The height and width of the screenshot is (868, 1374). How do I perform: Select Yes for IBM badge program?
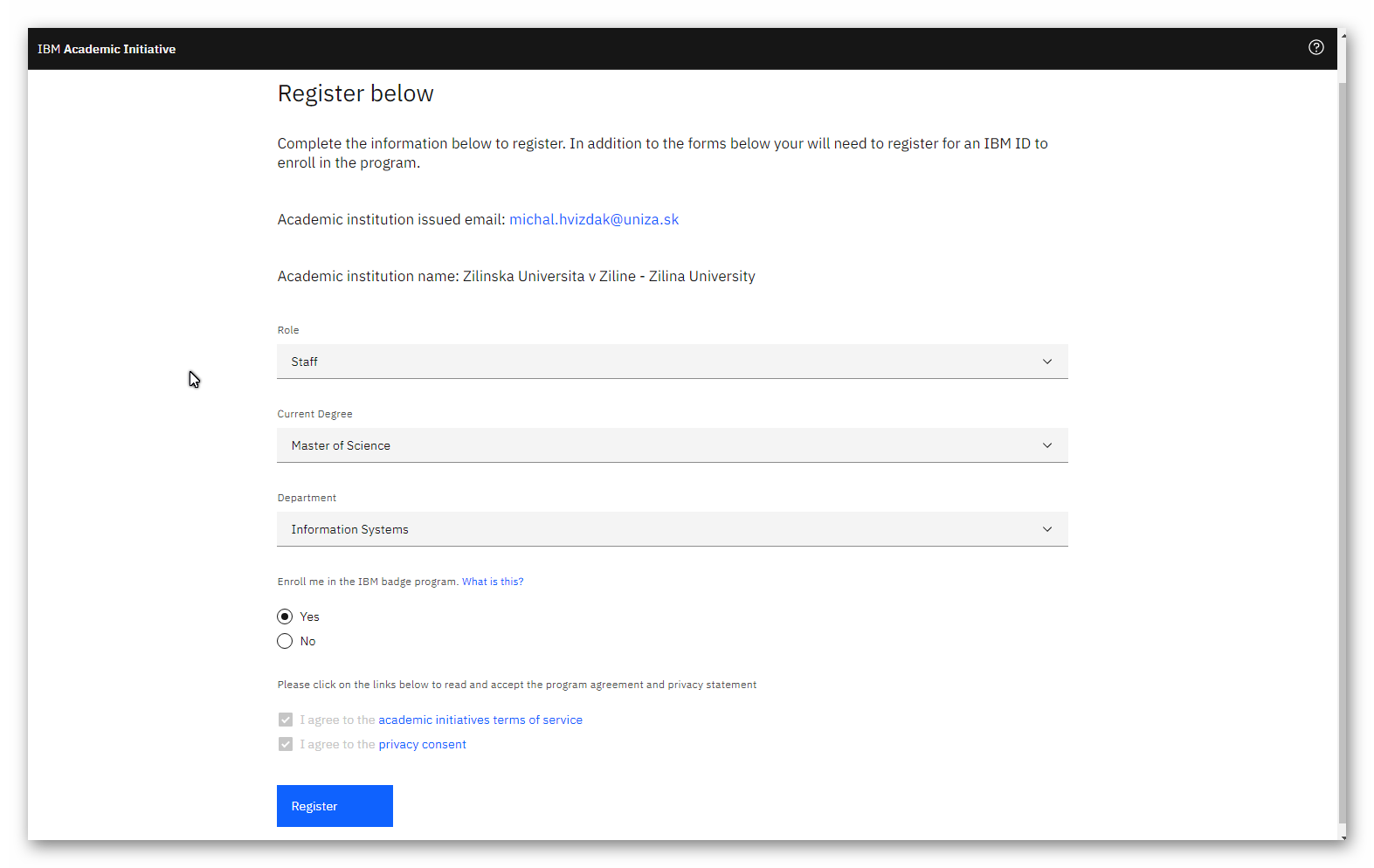pyautogui.click(x=285, y=617)
